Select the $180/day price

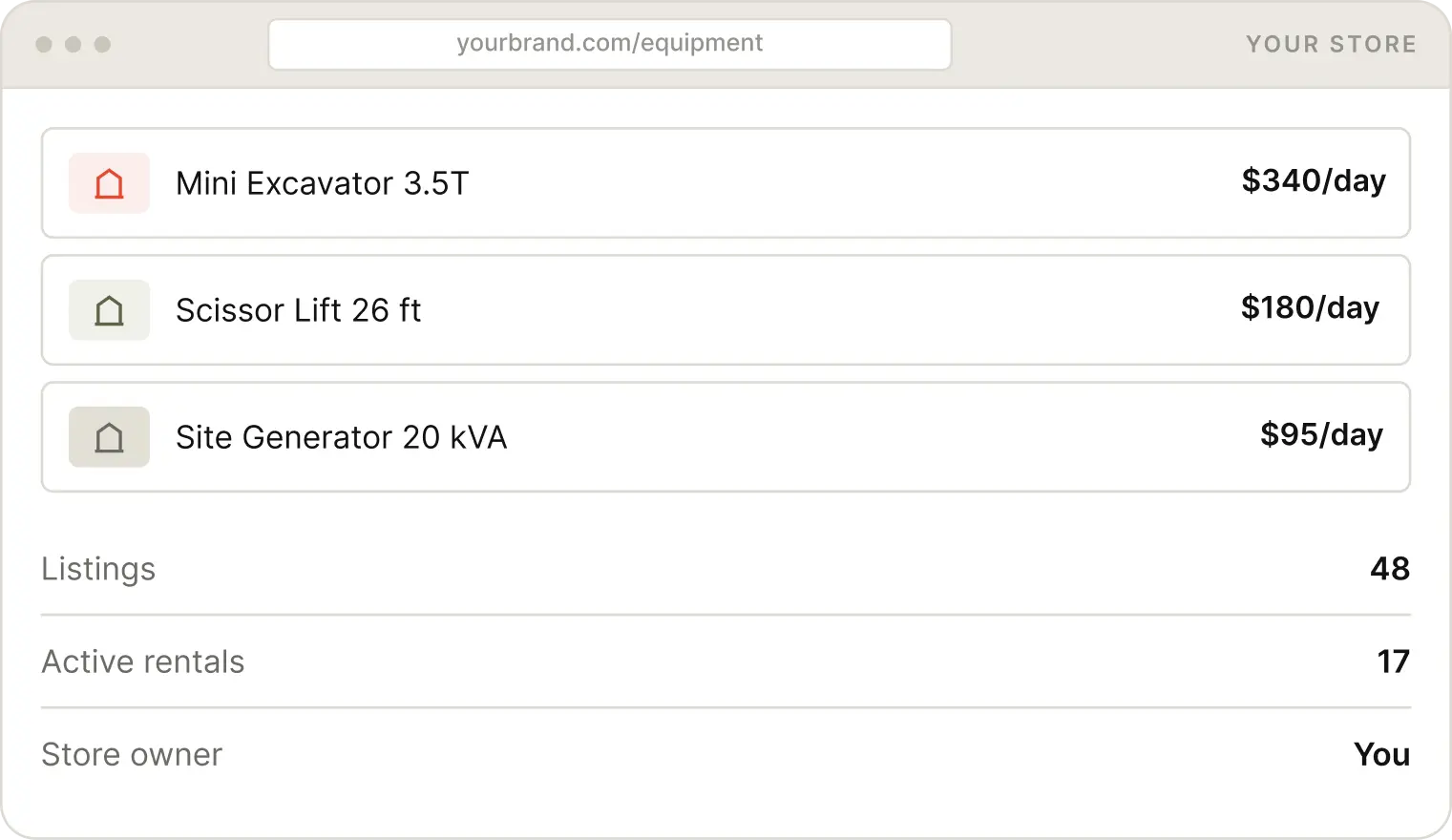pyautogui.click(x=1310, y=307)
